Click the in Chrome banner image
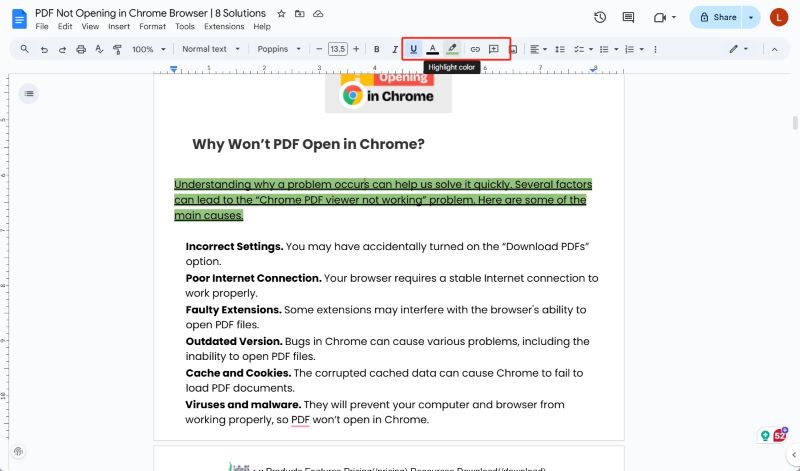Screen dimensions: 800x471 pos(388,92)
